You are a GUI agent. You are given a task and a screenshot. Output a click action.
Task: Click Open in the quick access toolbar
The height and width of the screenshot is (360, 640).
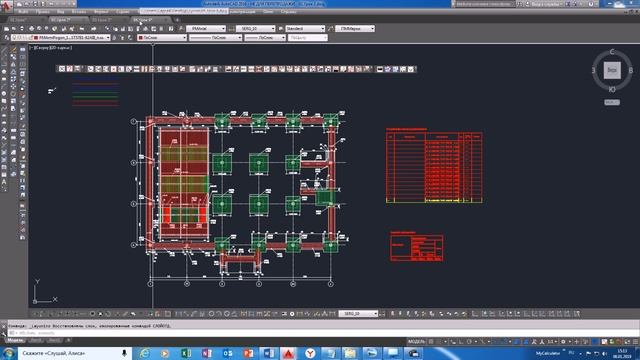tap(27, 4)
